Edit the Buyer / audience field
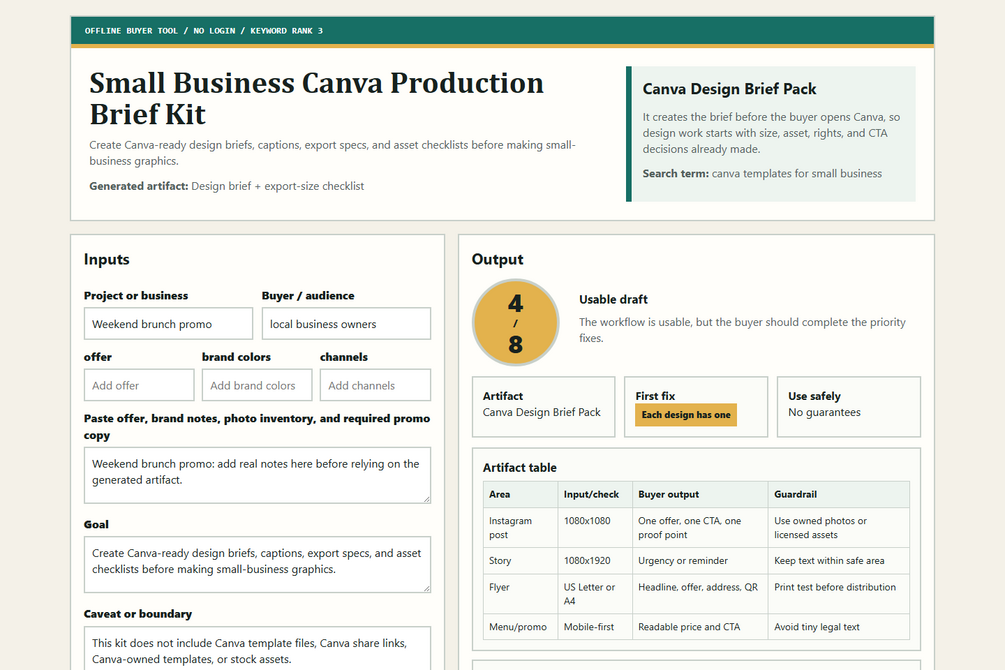The width and height of the screenshot is (1005, 670). click(x=346, y=324)
